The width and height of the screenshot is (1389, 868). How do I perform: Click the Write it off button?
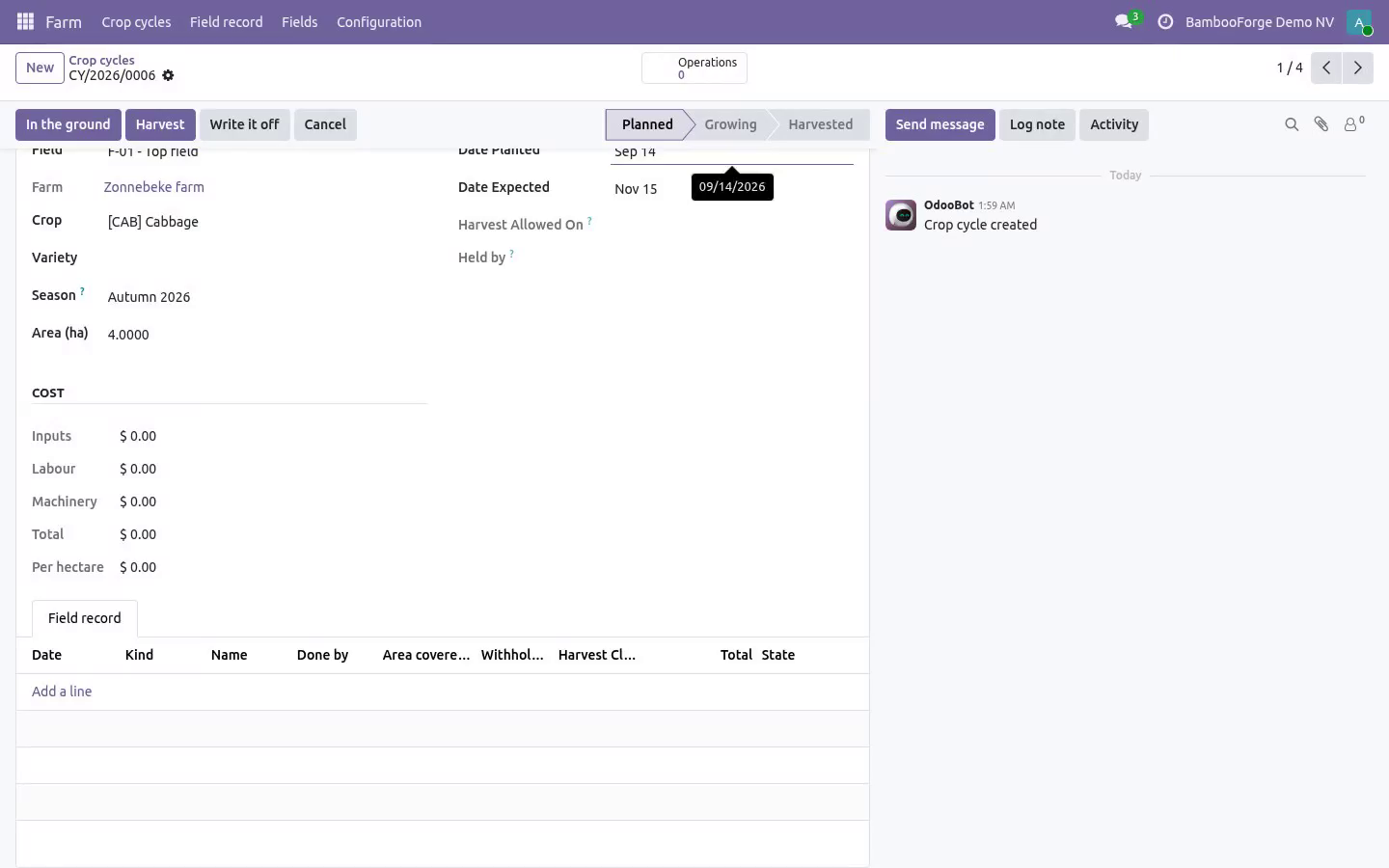(244, 124)
